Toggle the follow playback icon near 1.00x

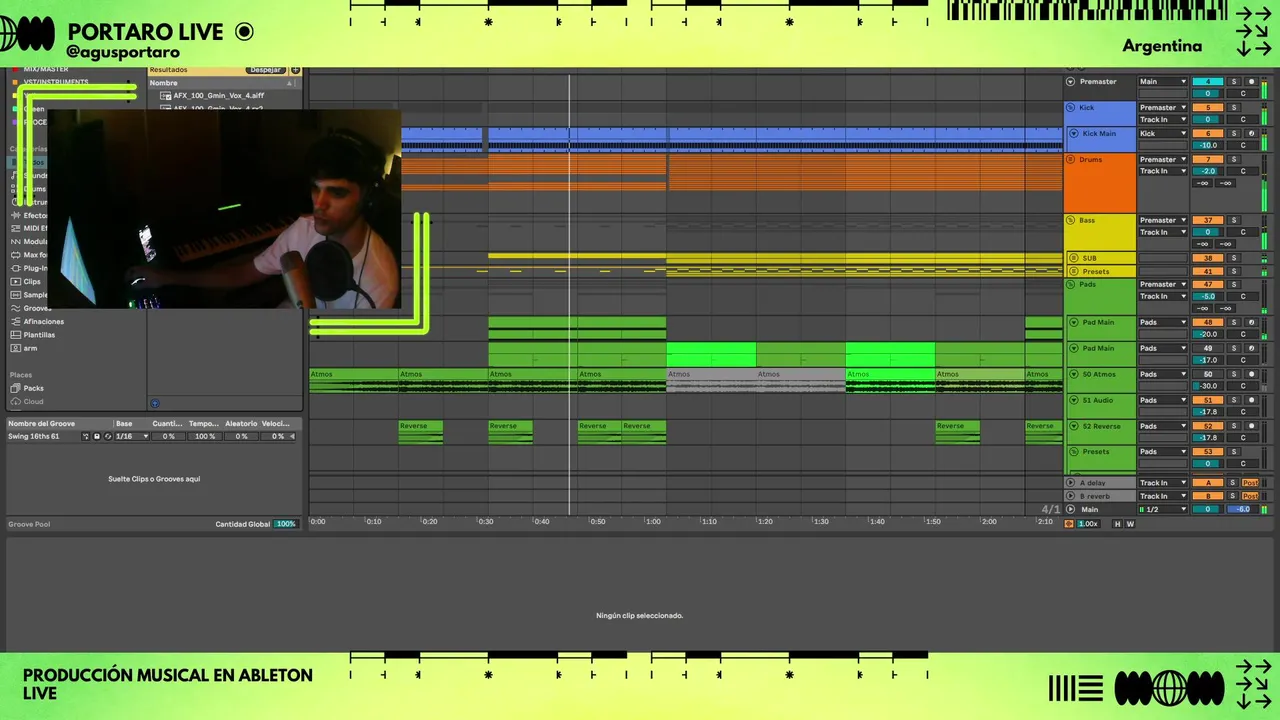tap(1069, 524)
